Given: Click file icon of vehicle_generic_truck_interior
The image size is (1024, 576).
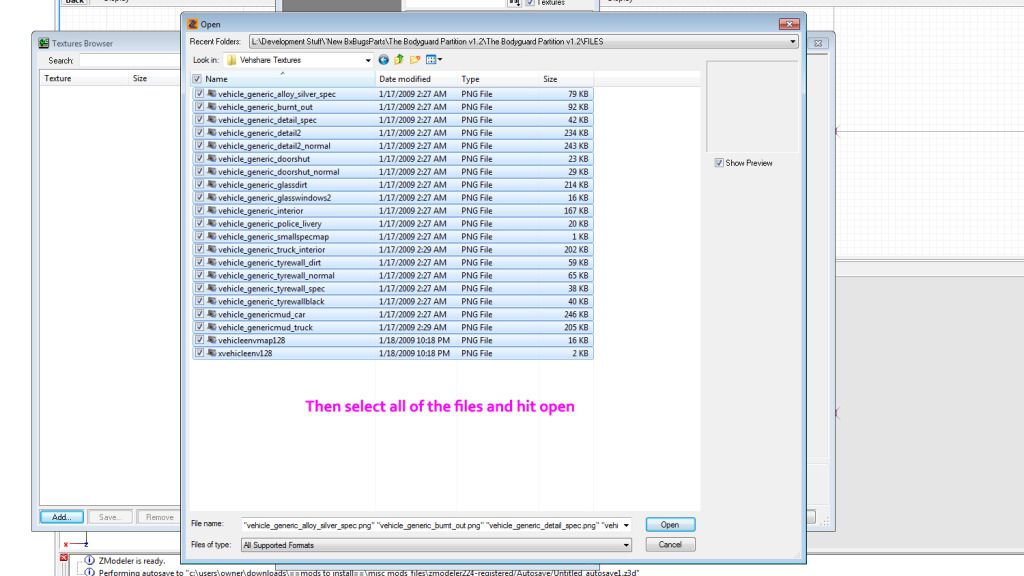Looking at the screenshot, I should [x=212, y=249].
